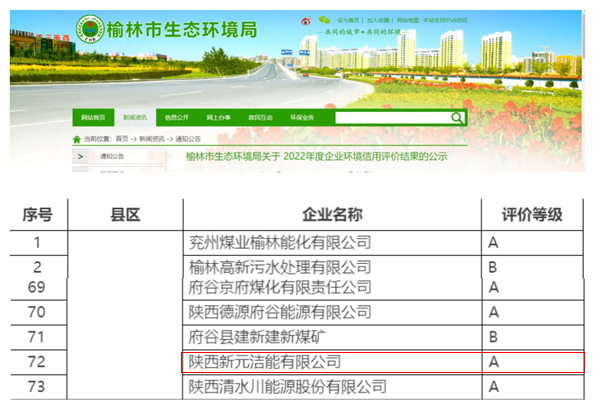600x400 pixels.
Task: Open the 网站首页 nav tab
Action: click(93, 118)
